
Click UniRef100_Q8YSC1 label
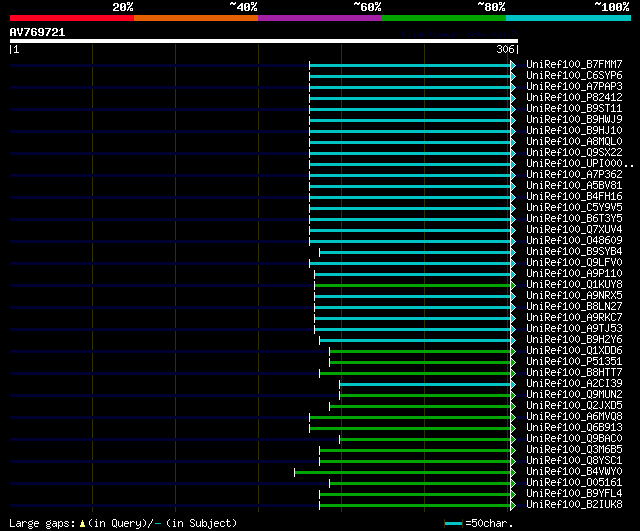click(574, 461)
